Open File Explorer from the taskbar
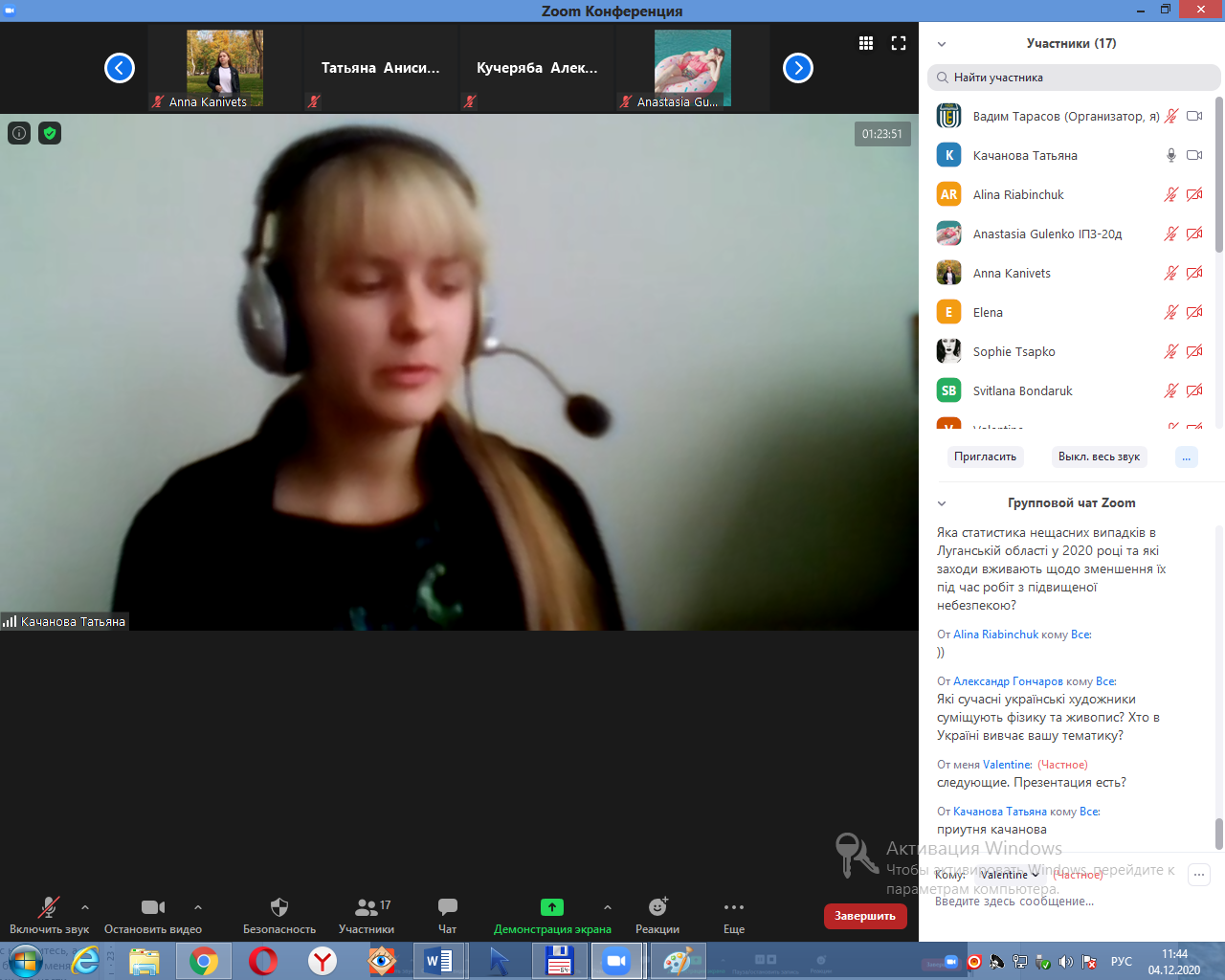1225x980 pixels. click(145, 960)
